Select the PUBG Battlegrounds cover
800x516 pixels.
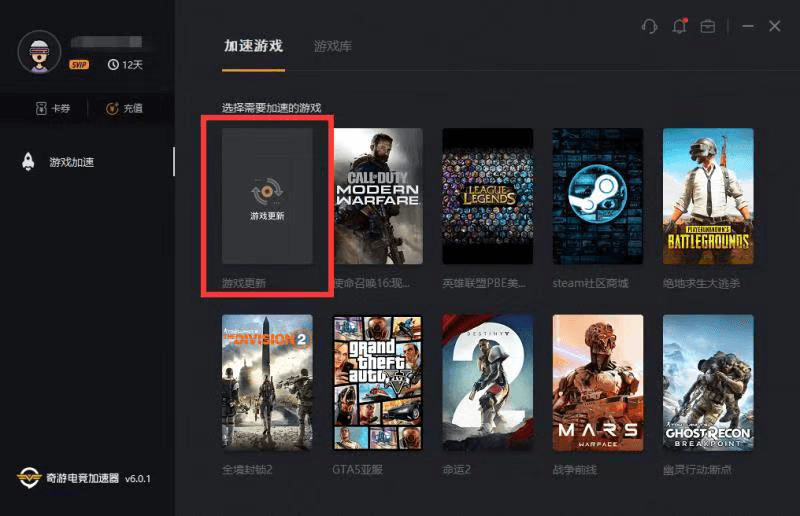(x=708, y=196)
